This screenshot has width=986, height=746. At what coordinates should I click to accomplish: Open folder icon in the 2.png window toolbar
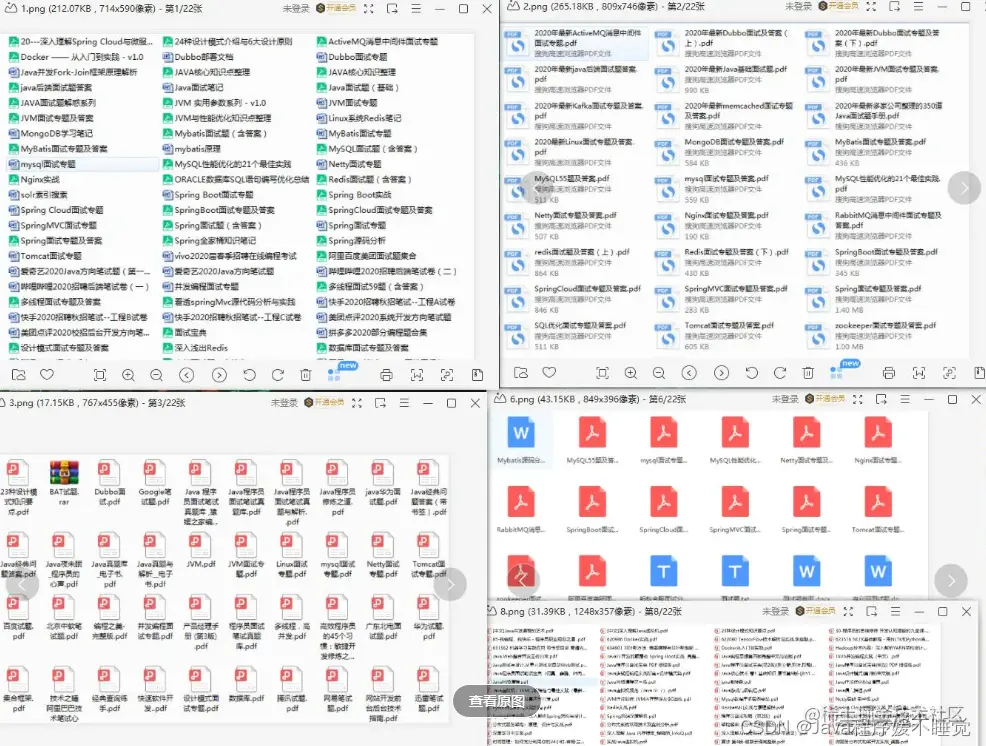coord(521,373)
